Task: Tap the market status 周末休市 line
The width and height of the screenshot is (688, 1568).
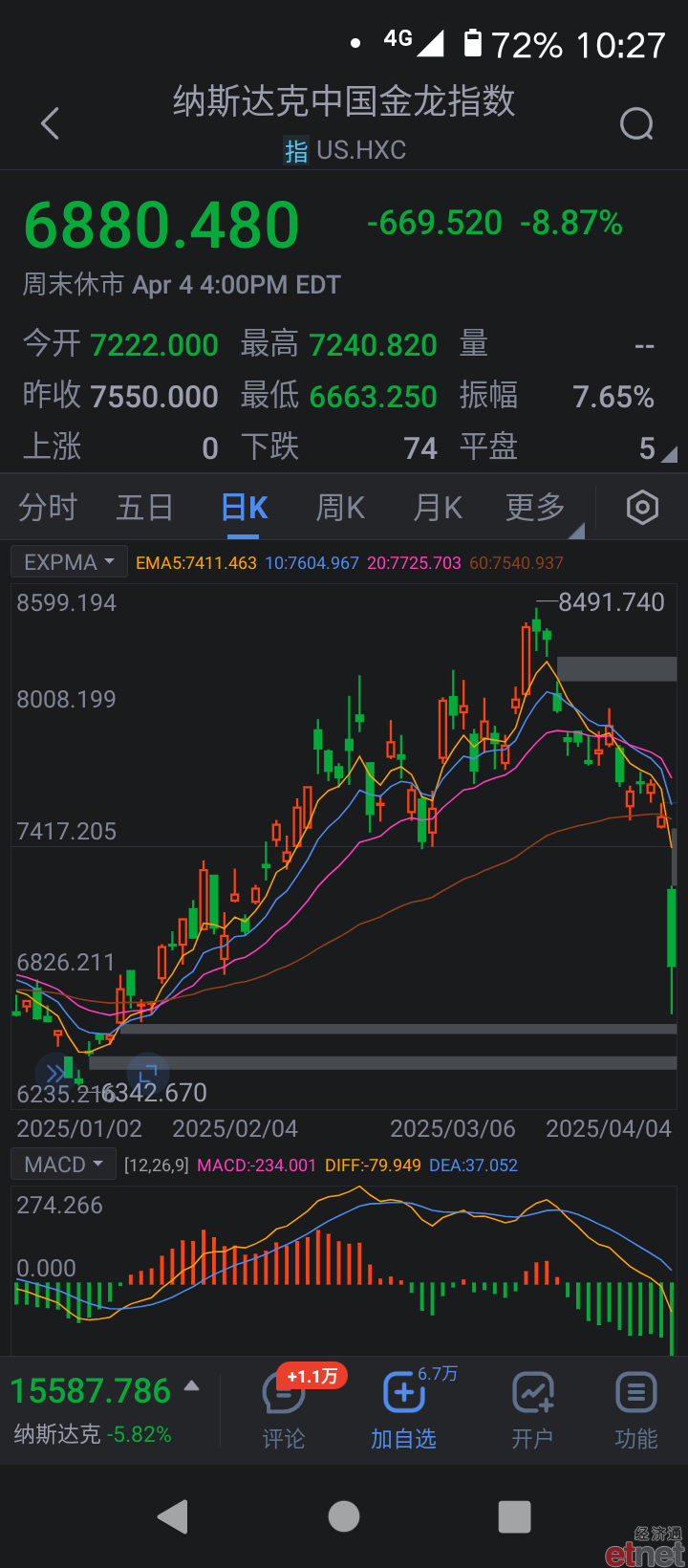Action: tap(182, 285)
